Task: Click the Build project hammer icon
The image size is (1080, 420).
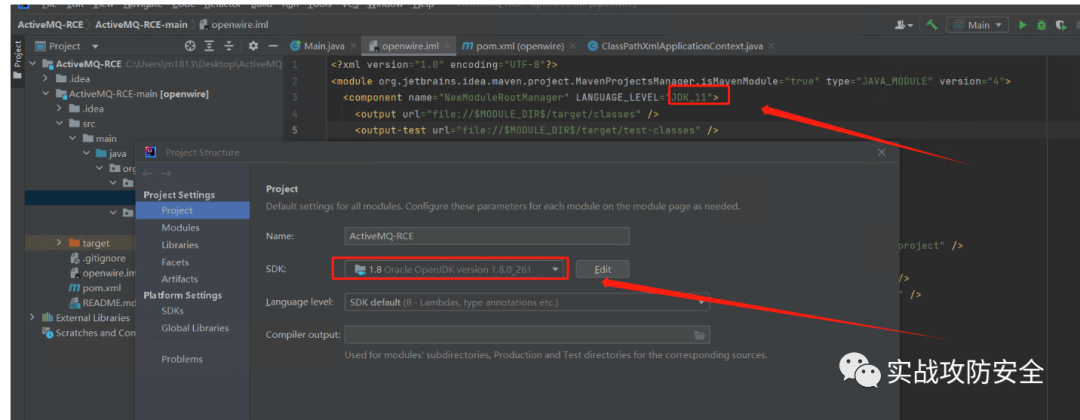Action: point(932,25)
